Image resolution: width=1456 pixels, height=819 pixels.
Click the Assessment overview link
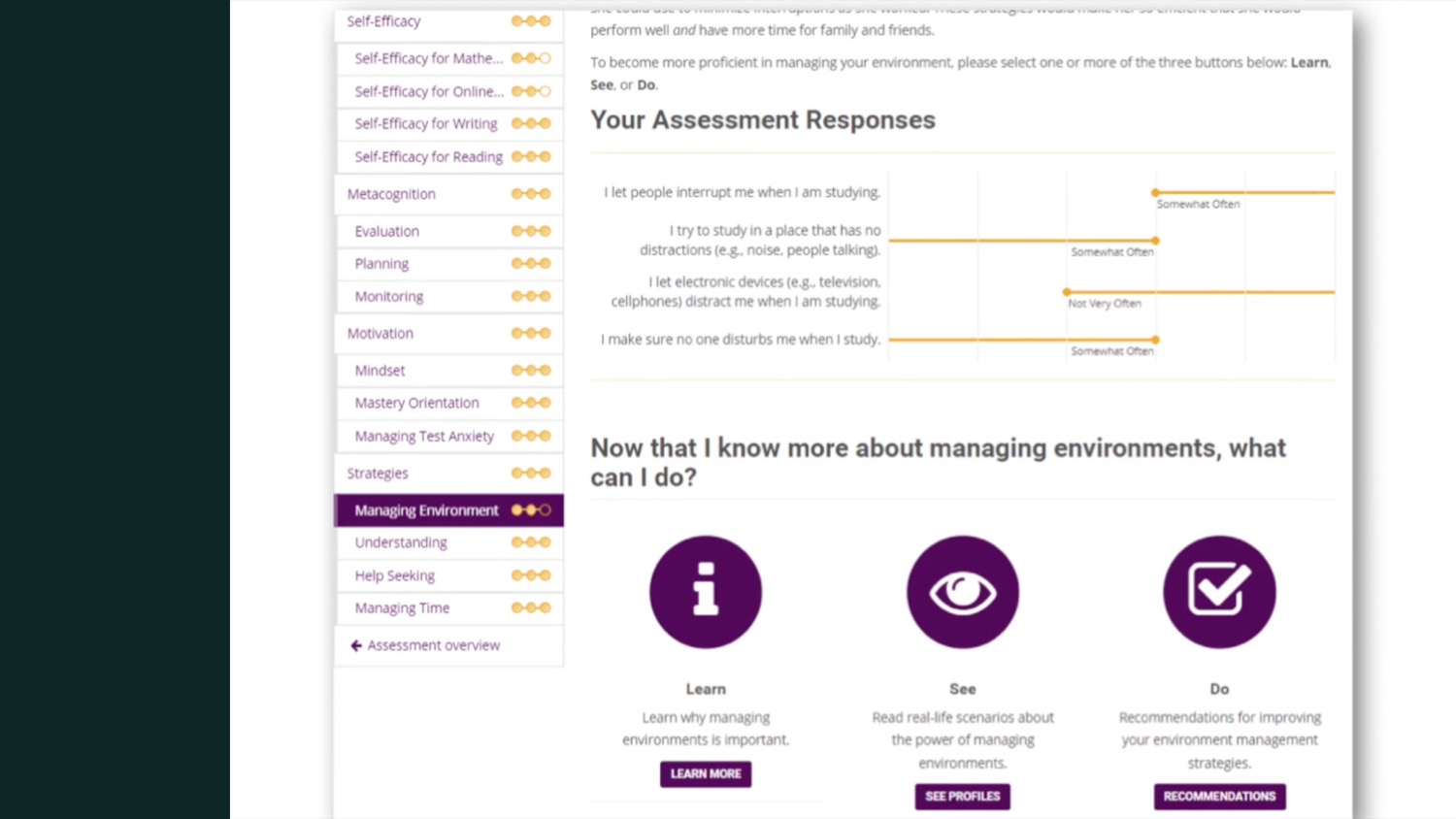(433, 645)
